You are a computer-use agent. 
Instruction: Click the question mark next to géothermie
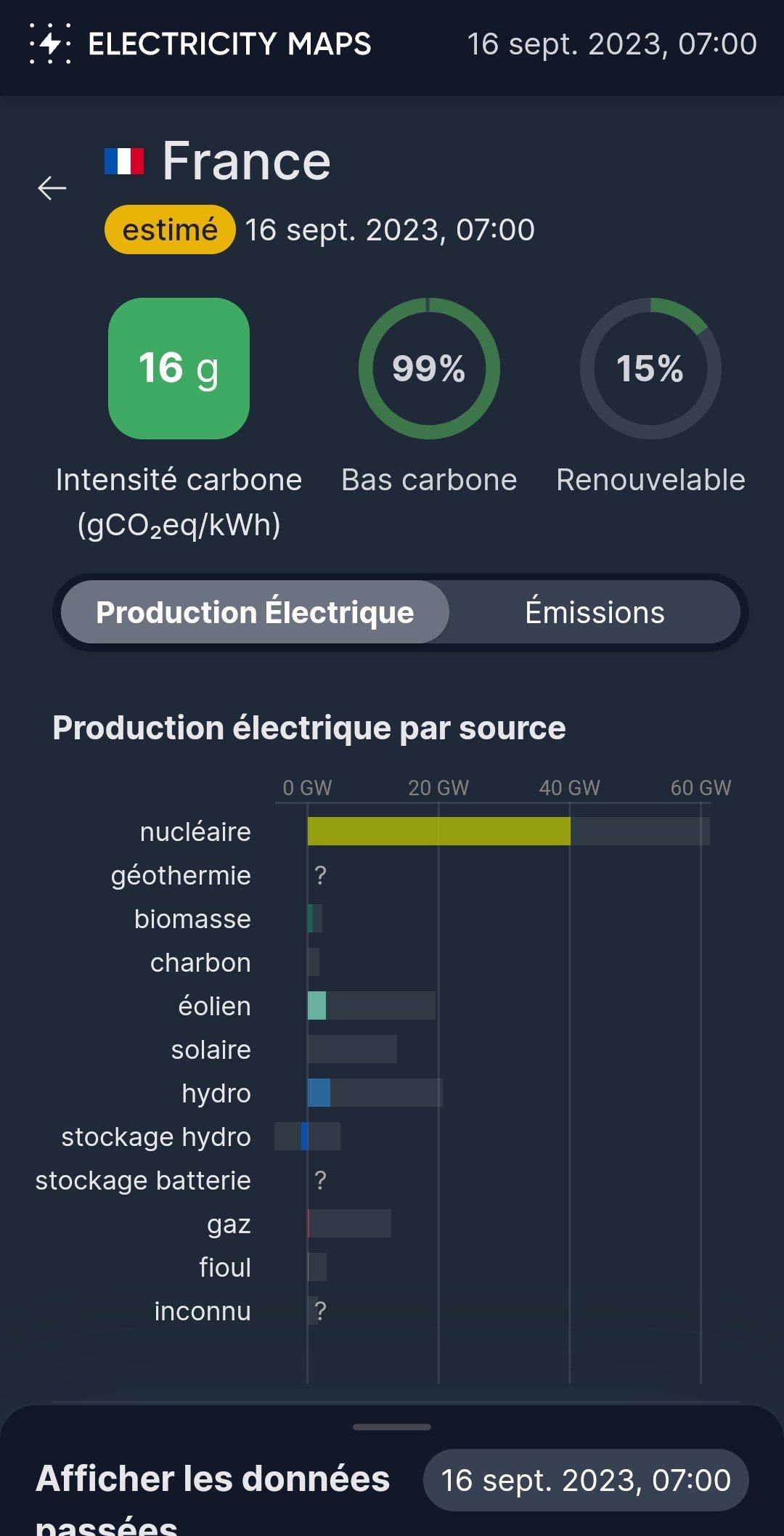pyautogui.click(x=320, y=875)
